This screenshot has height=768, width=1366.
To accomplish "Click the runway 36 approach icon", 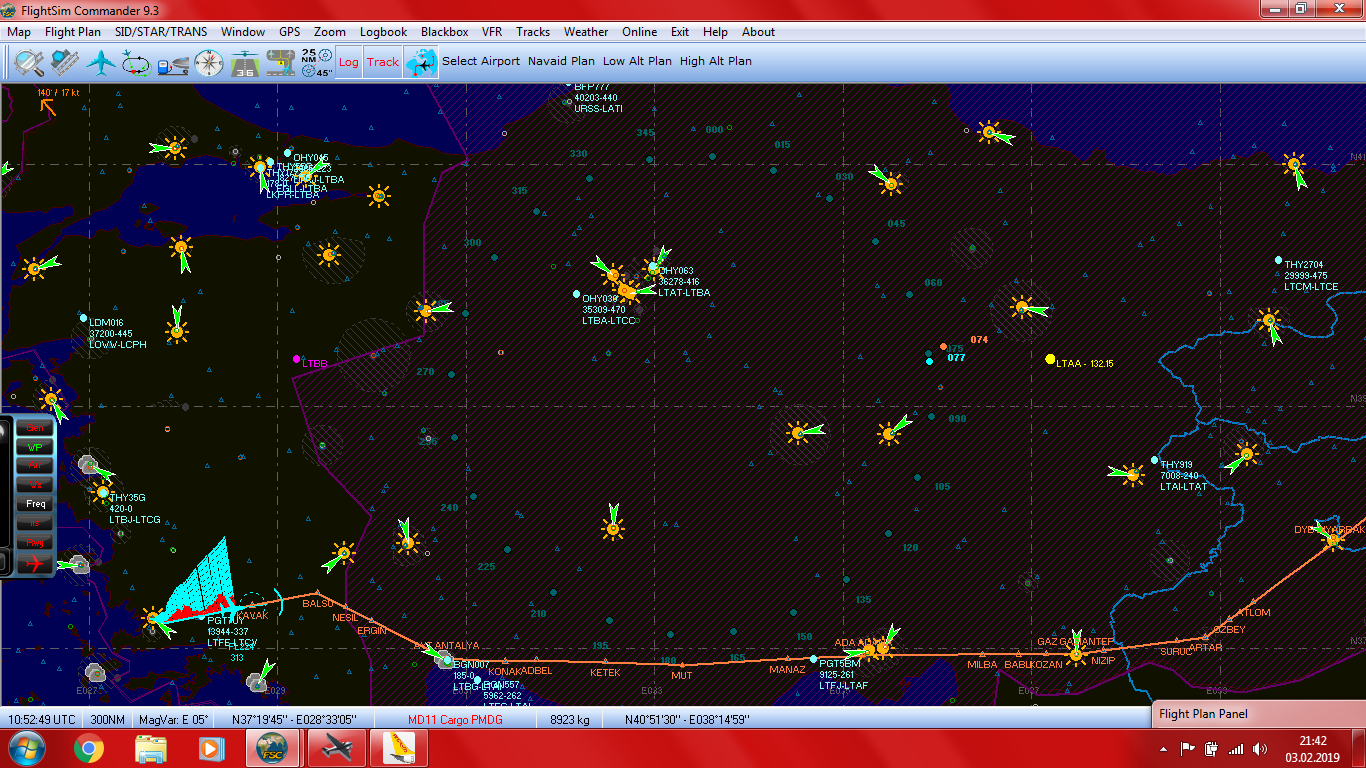I will click(x=245, y=62).
